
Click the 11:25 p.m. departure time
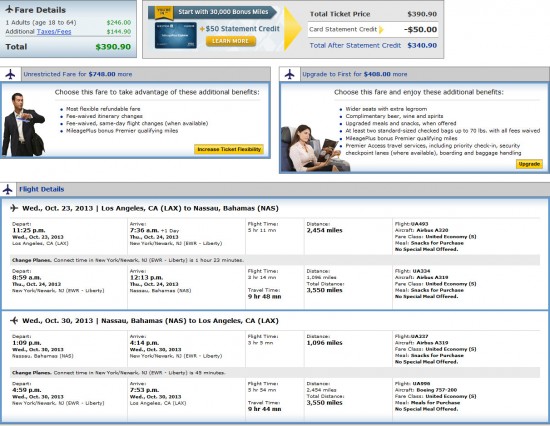[x=29, y=230]
